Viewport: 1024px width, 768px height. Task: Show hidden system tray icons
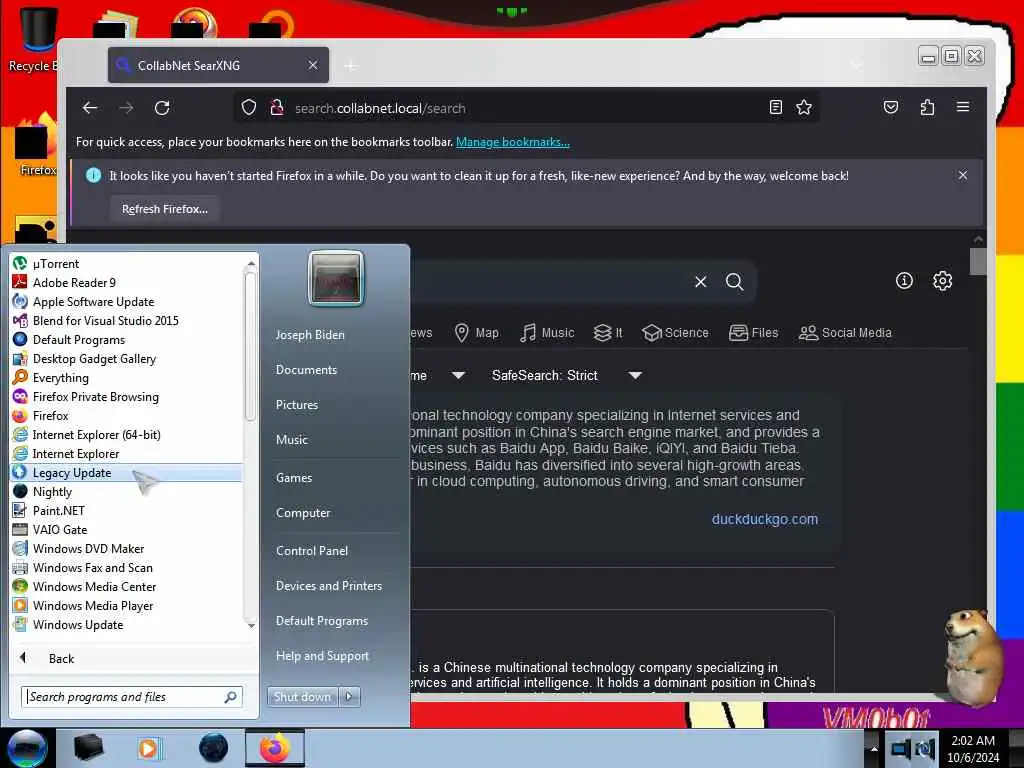874,748
